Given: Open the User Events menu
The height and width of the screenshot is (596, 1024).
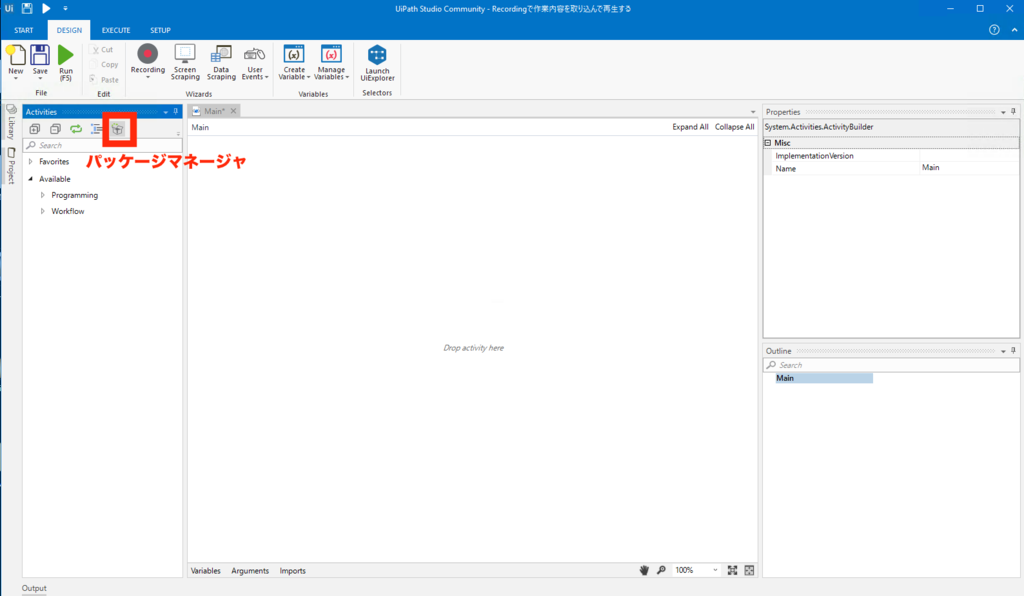Looking at the screenshot, I should [255, 63].
